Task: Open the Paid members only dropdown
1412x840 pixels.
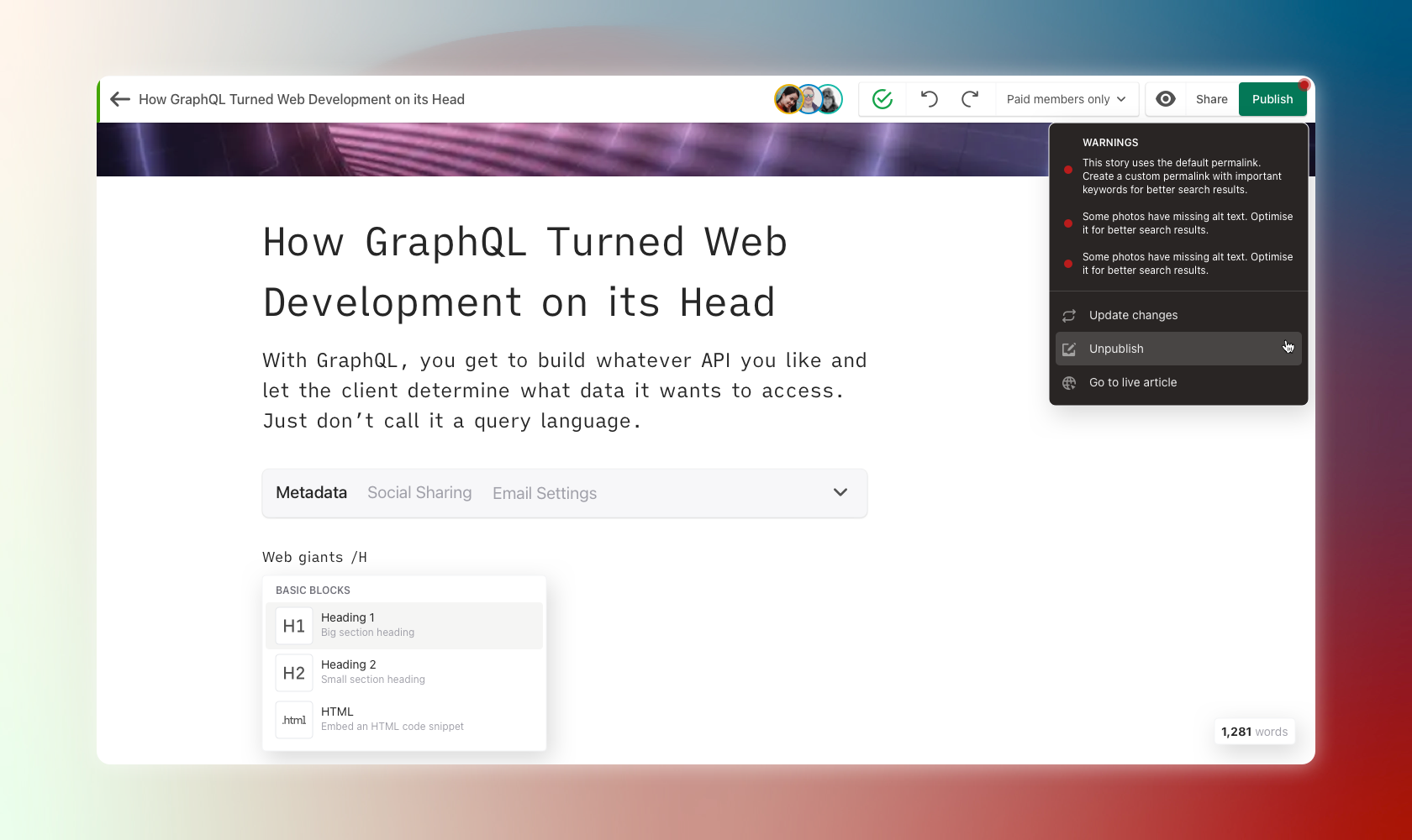Action: coord(1067,99)
